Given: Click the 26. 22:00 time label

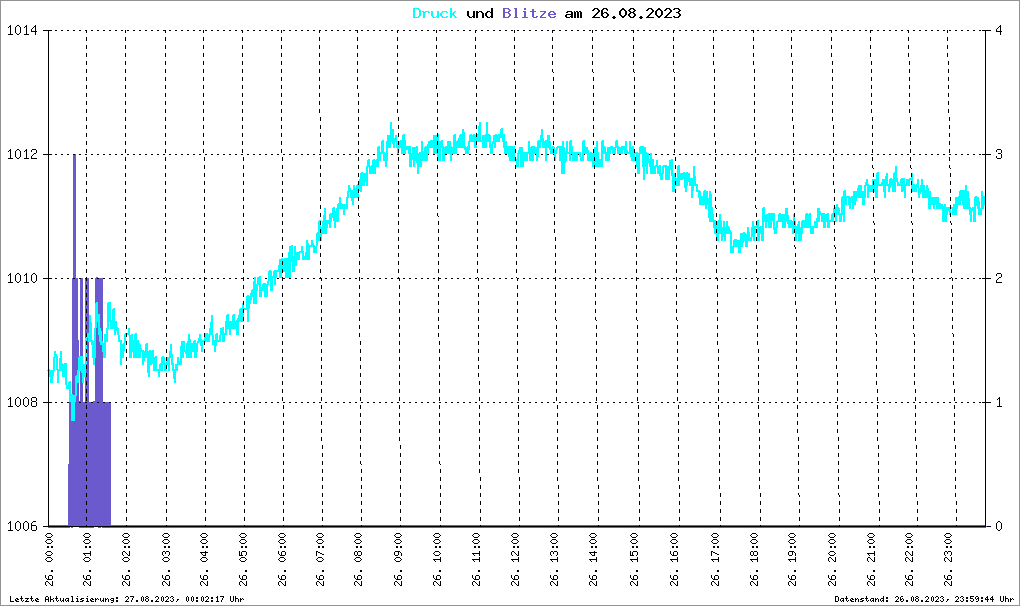Looking at the screenshot, I should pyautogui.click(x=909, y=559).
